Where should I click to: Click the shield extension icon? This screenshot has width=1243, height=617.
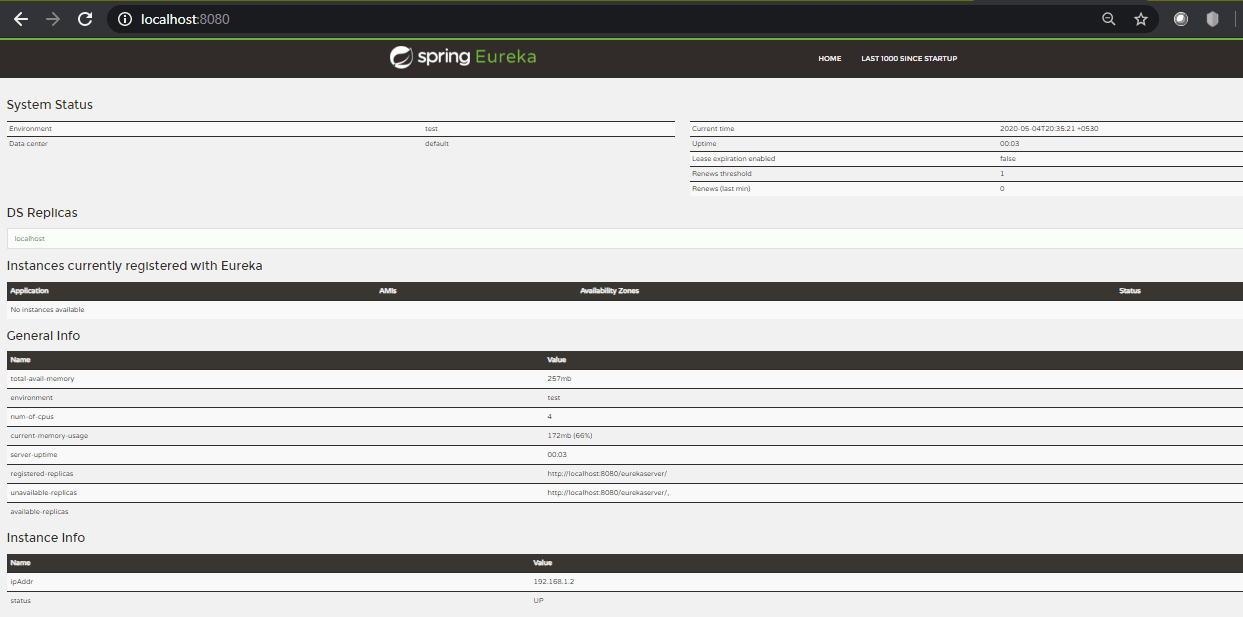click(x=1211, y=18)
